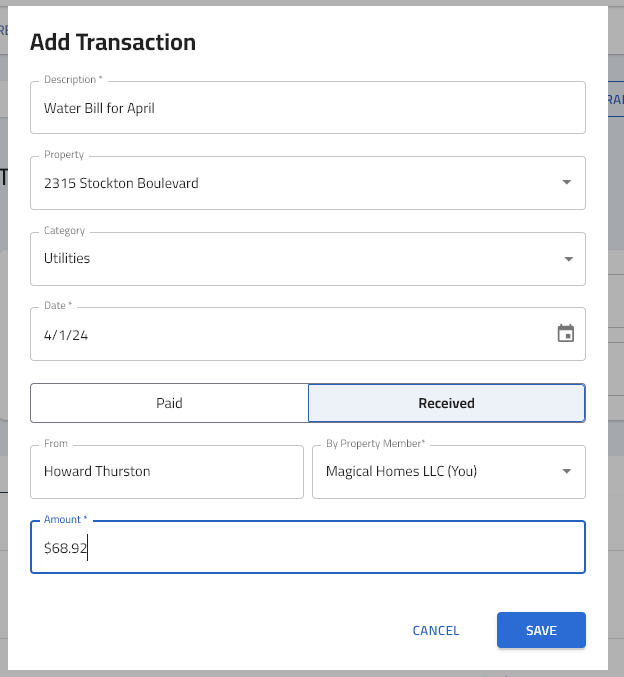Screen dimensions: 624x677
Task: Click the 2315 Stockton Boulevard property value
Action: [x=121, y=183]
